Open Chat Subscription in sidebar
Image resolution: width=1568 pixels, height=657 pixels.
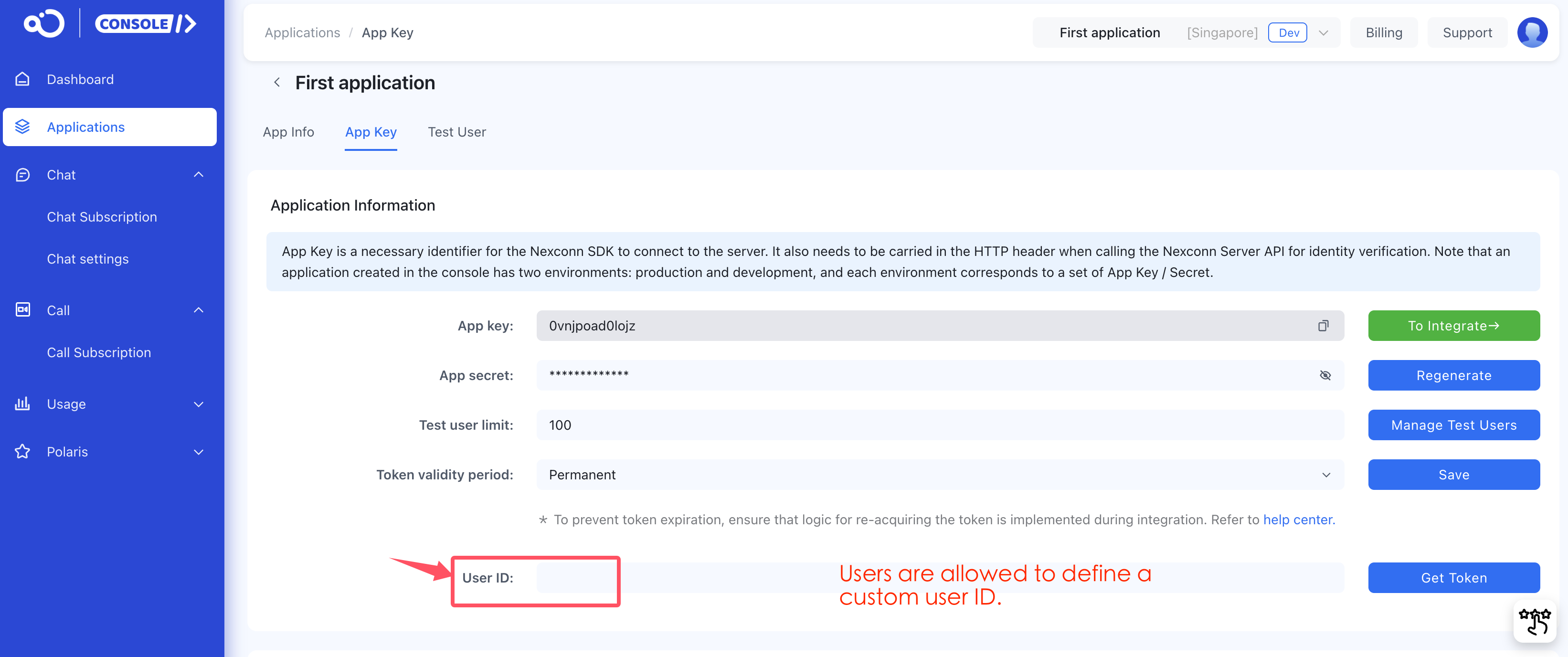pyautogui.click(x=102, y=217)
